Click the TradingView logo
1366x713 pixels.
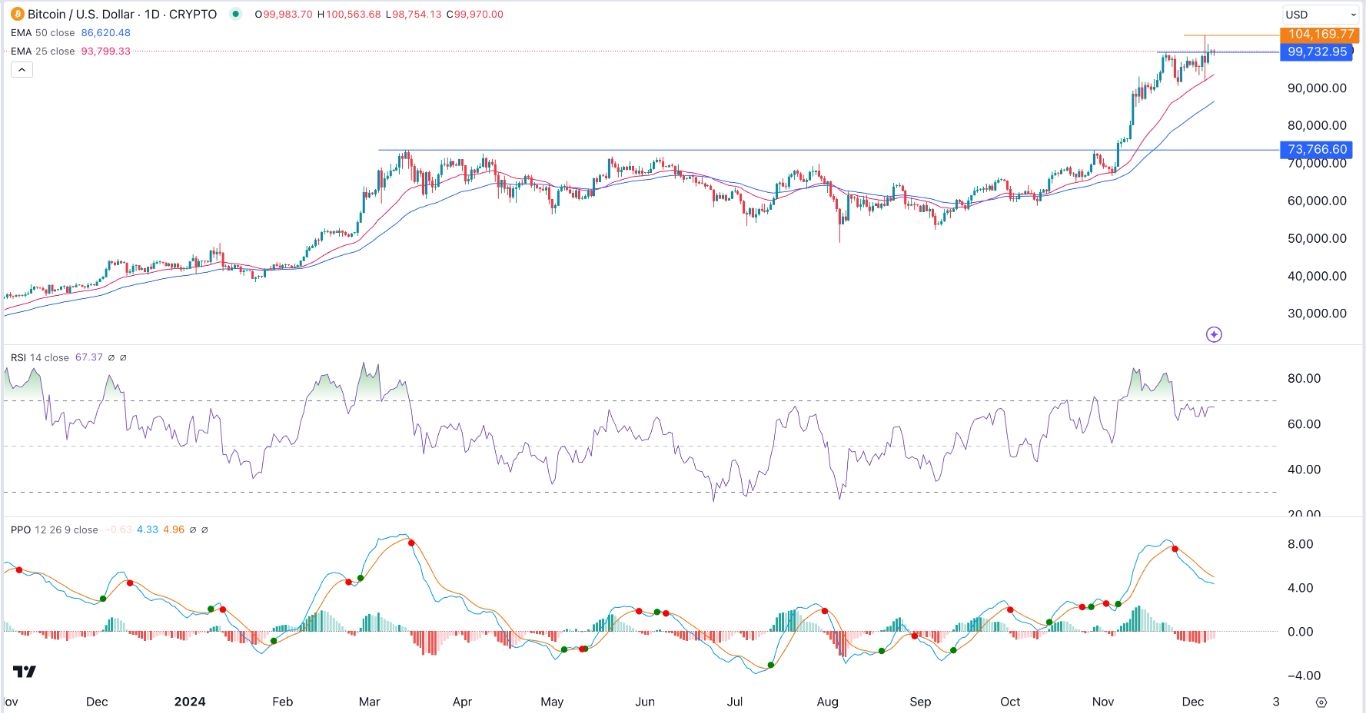click(x=25, y=671)
